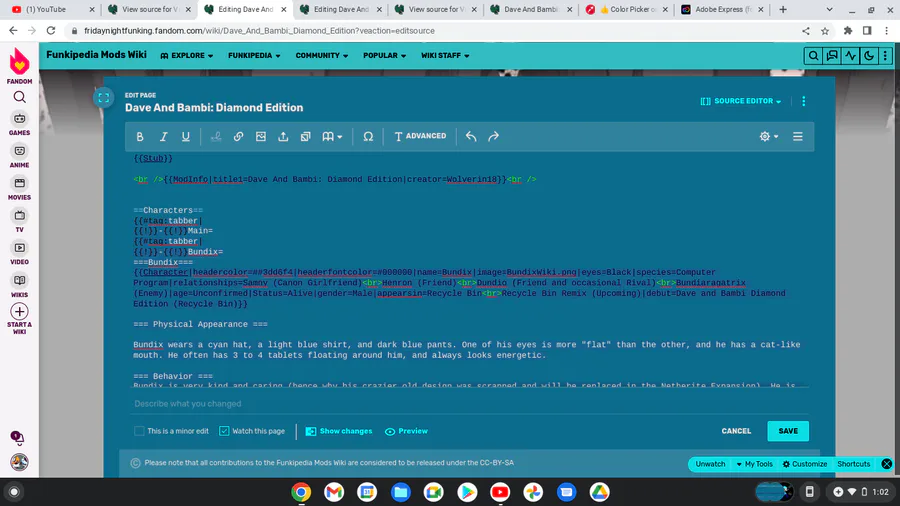The width and height of the screenshot is (900, 506).
Task: Insert a link with the chain icon
Action: [238, 137]
